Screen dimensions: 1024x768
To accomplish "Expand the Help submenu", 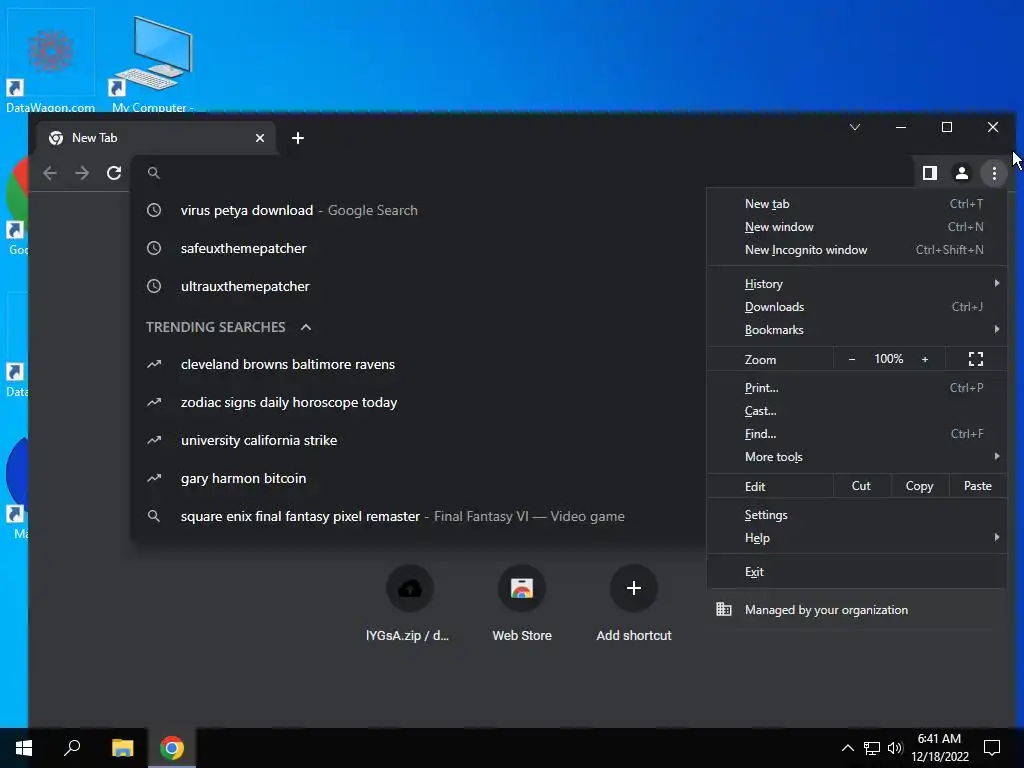I will pyautogui.click(x=857, y=537).
